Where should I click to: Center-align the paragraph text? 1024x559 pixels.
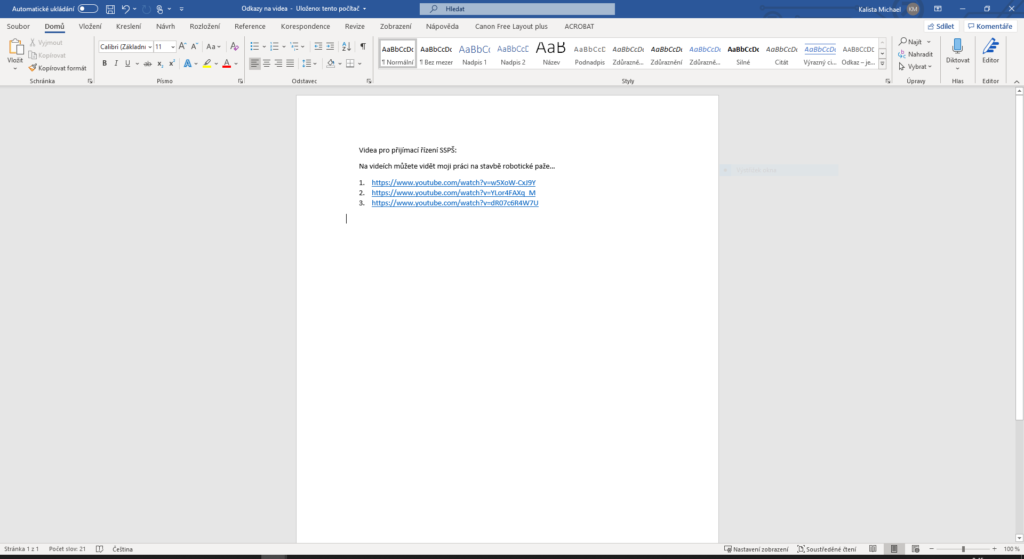pyautogui.click(x=268, y=63)
